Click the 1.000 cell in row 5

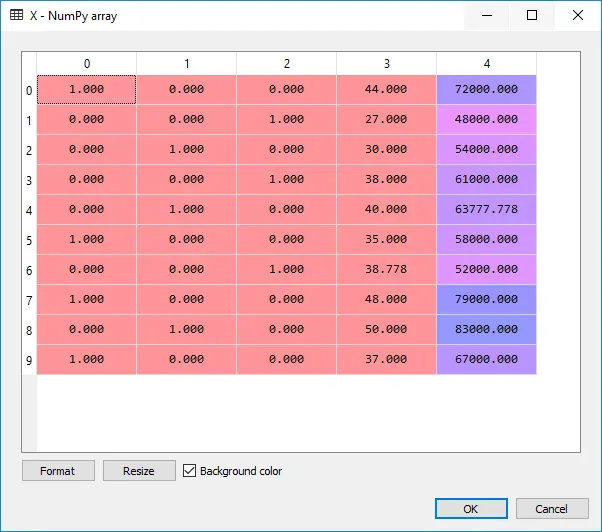(x=86, y=239)
